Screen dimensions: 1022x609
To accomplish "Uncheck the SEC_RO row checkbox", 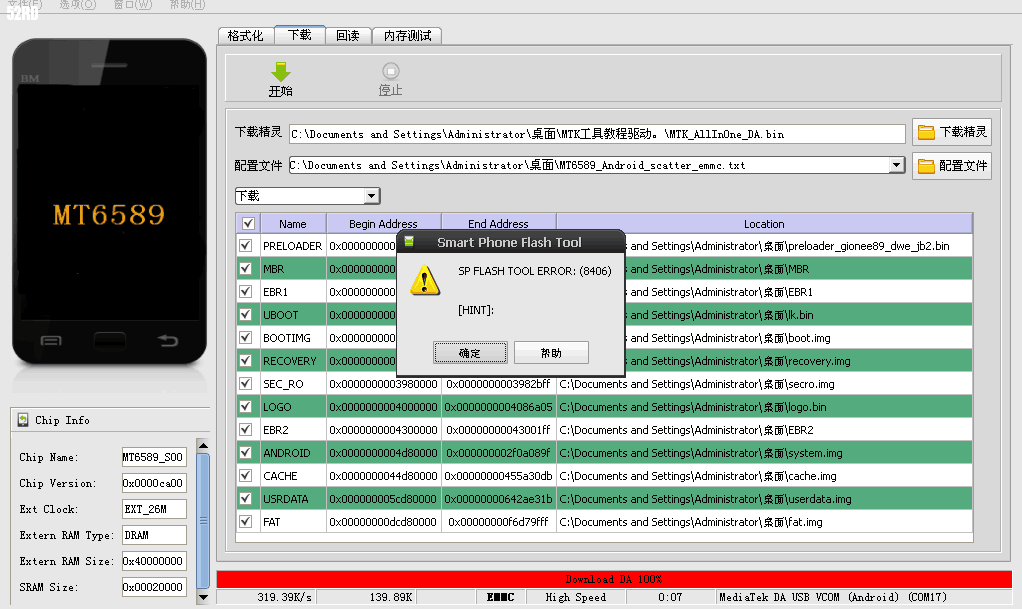I will (246, 383).
